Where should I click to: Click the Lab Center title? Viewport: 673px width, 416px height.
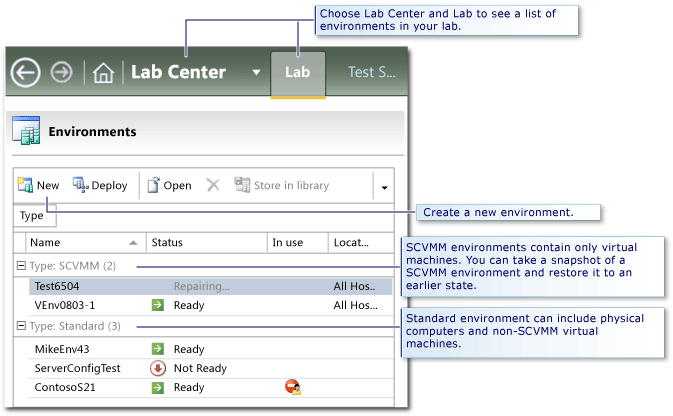click(178, 72)
